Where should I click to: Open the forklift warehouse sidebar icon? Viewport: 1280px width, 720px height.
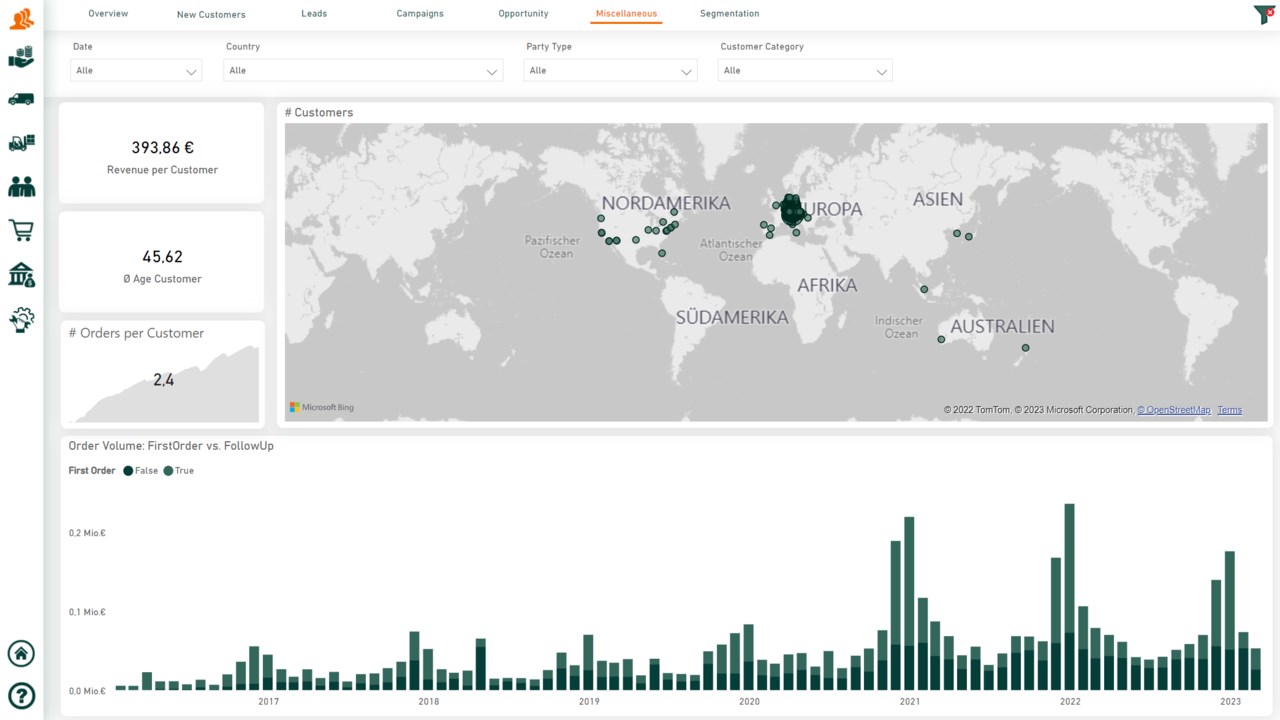(x=21, y=143)
